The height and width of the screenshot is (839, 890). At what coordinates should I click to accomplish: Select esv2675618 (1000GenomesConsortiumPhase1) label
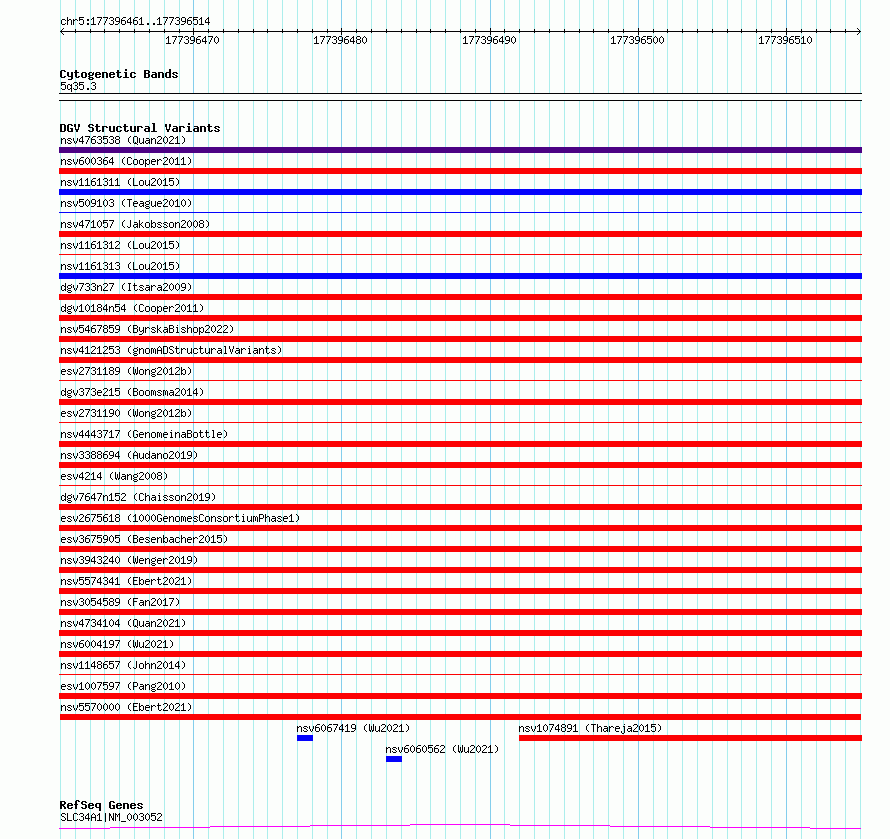pos(180,518)
